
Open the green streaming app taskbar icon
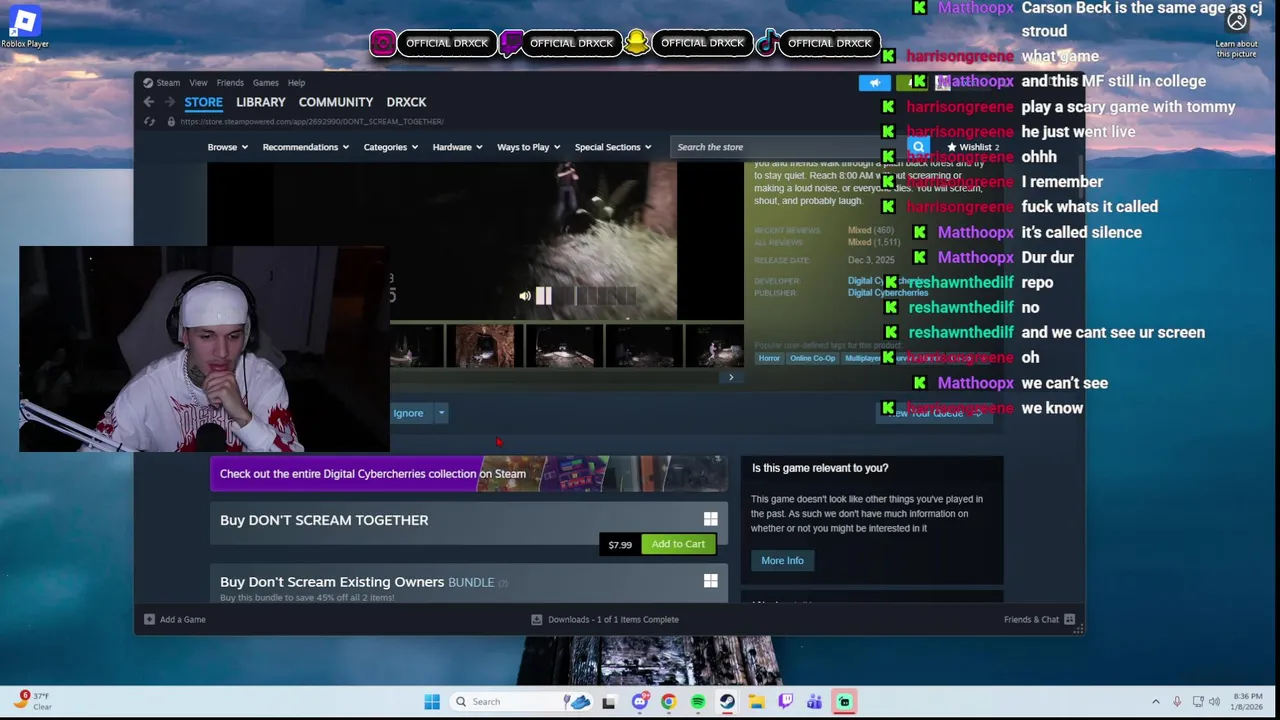pyautogui.click(x=844, y=702)
